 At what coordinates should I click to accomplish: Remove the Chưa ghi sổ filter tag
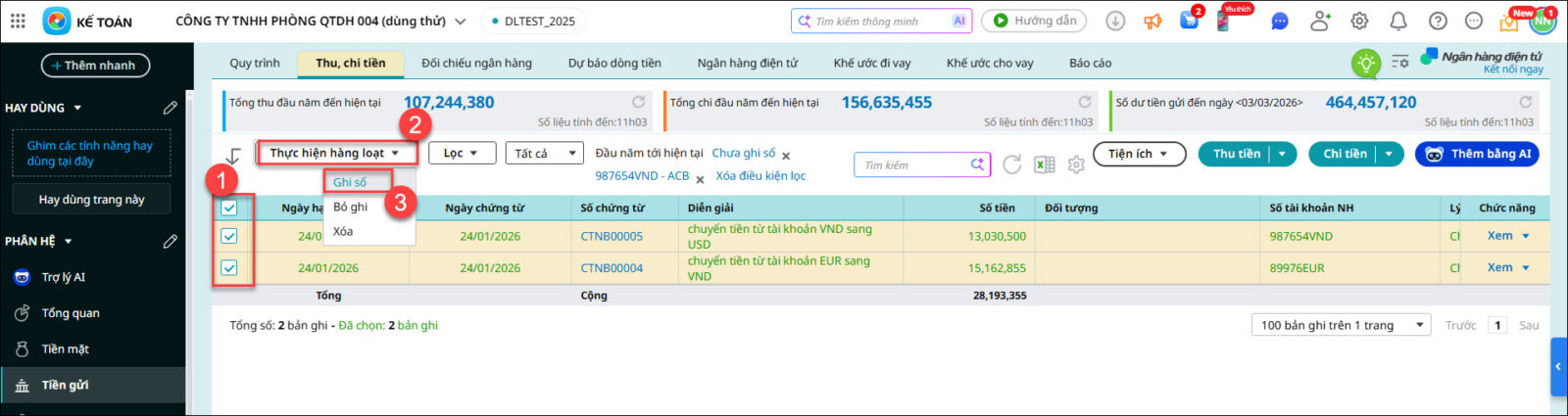(786, 156)
